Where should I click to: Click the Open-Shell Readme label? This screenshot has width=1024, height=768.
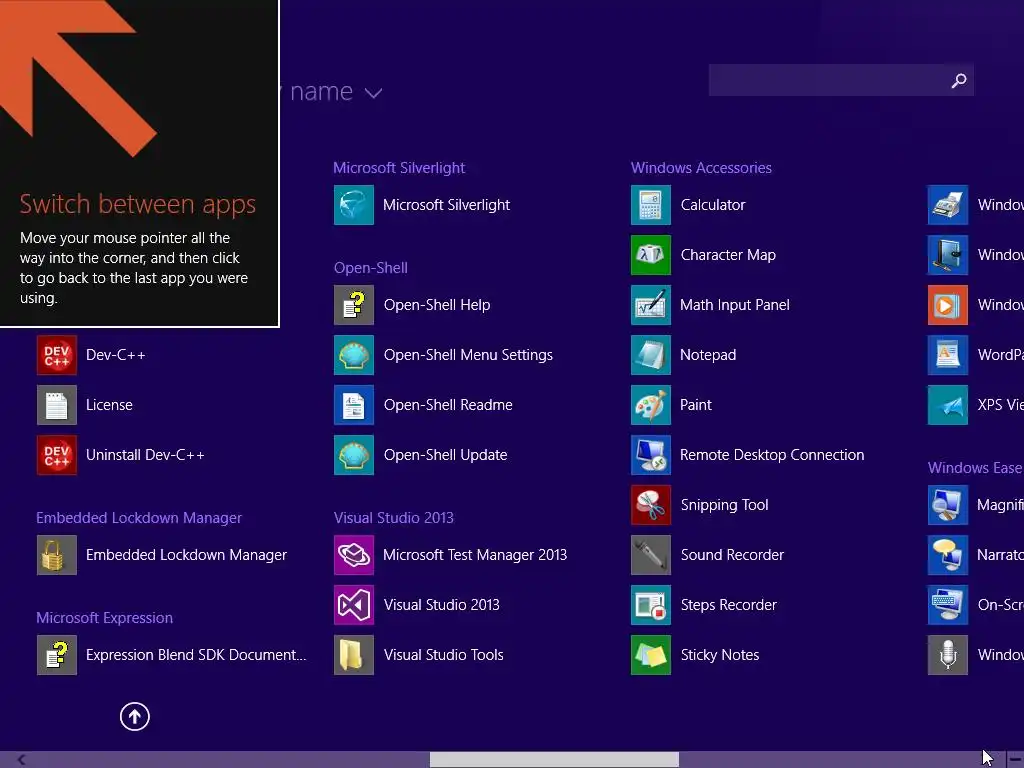(x=448, y=405)
